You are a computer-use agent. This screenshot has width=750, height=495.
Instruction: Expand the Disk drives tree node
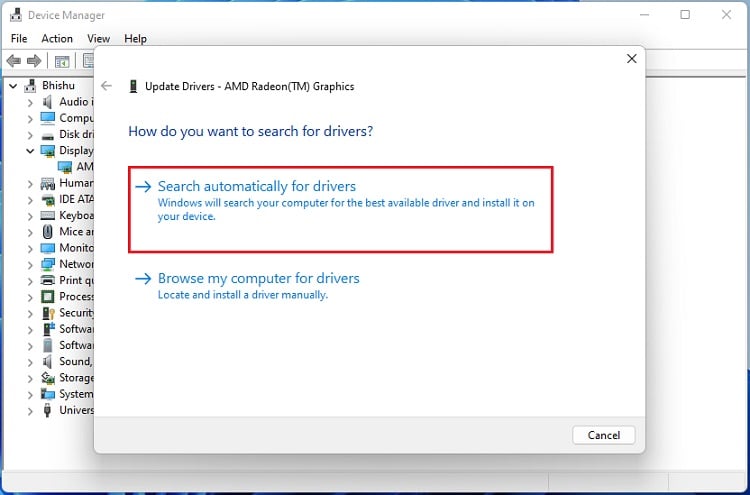(29, 134)
